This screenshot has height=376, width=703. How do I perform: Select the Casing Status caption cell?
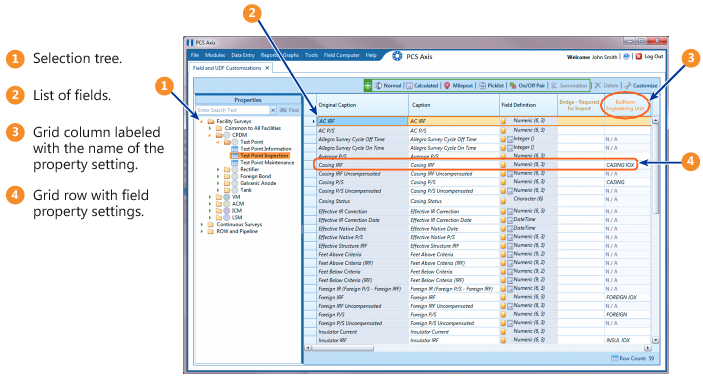coord(453,201)
